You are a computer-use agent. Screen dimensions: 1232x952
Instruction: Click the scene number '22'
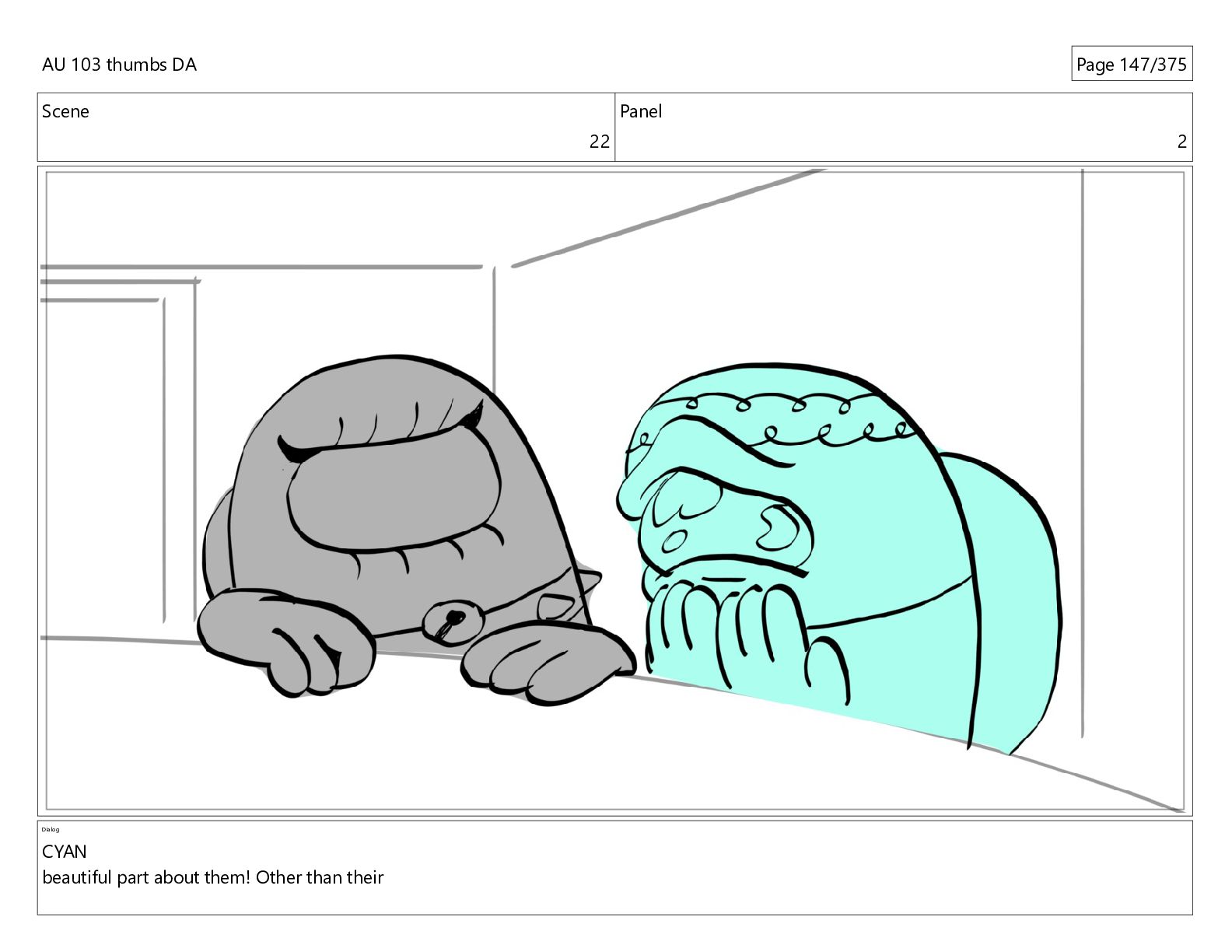tap(600, 141)
